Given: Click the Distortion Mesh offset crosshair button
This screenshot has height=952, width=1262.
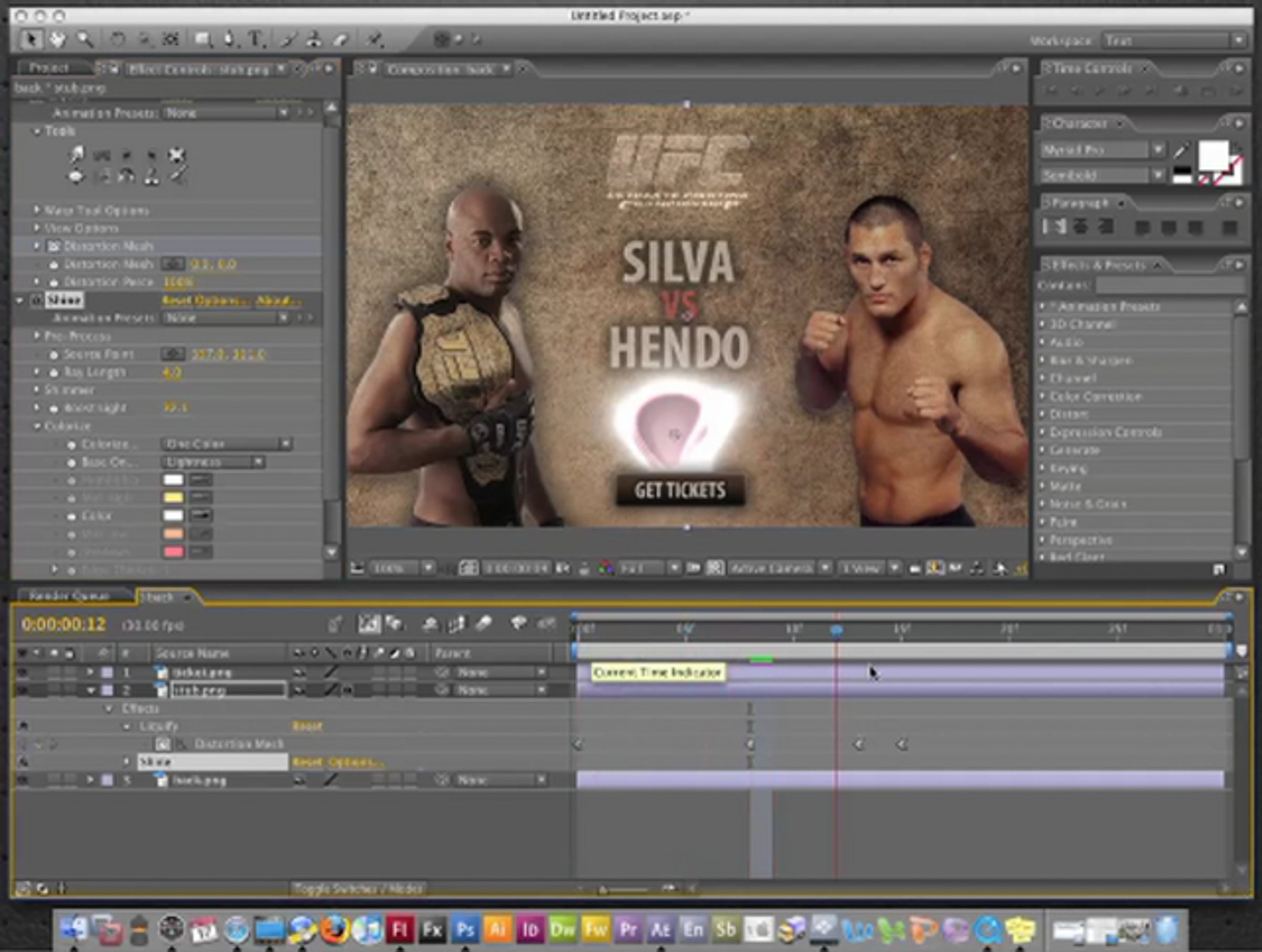Looking at the screenshot, I should (172, 264).
